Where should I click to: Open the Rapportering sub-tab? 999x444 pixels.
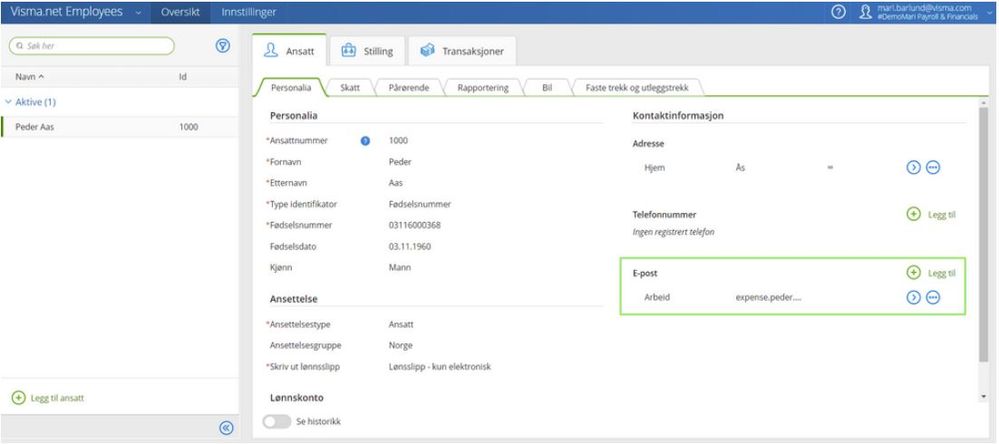tap(483, 88)
